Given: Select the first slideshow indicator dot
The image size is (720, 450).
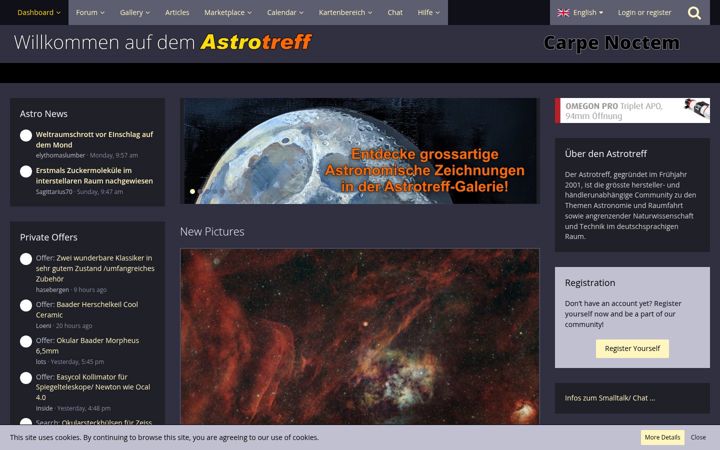Looking at the screenshot, I should (x=192, y=191).
